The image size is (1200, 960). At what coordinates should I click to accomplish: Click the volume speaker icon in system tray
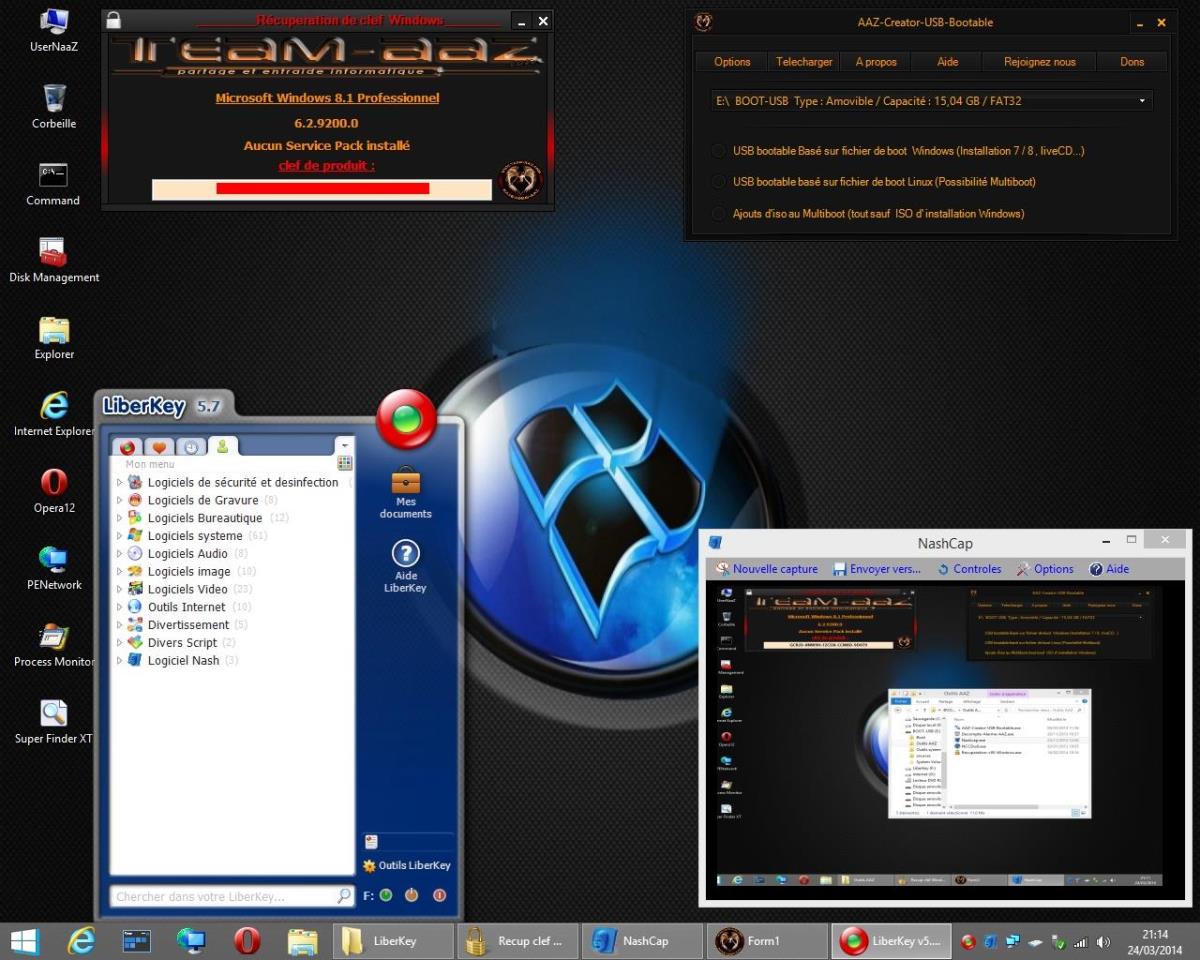coord(1103,942)
